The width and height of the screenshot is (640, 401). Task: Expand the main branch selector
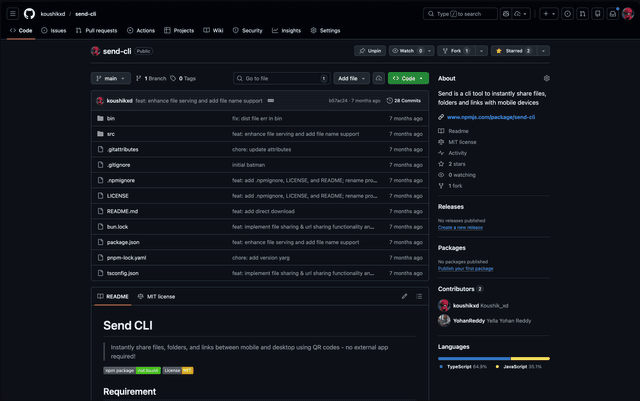click(x=111, y=78)
